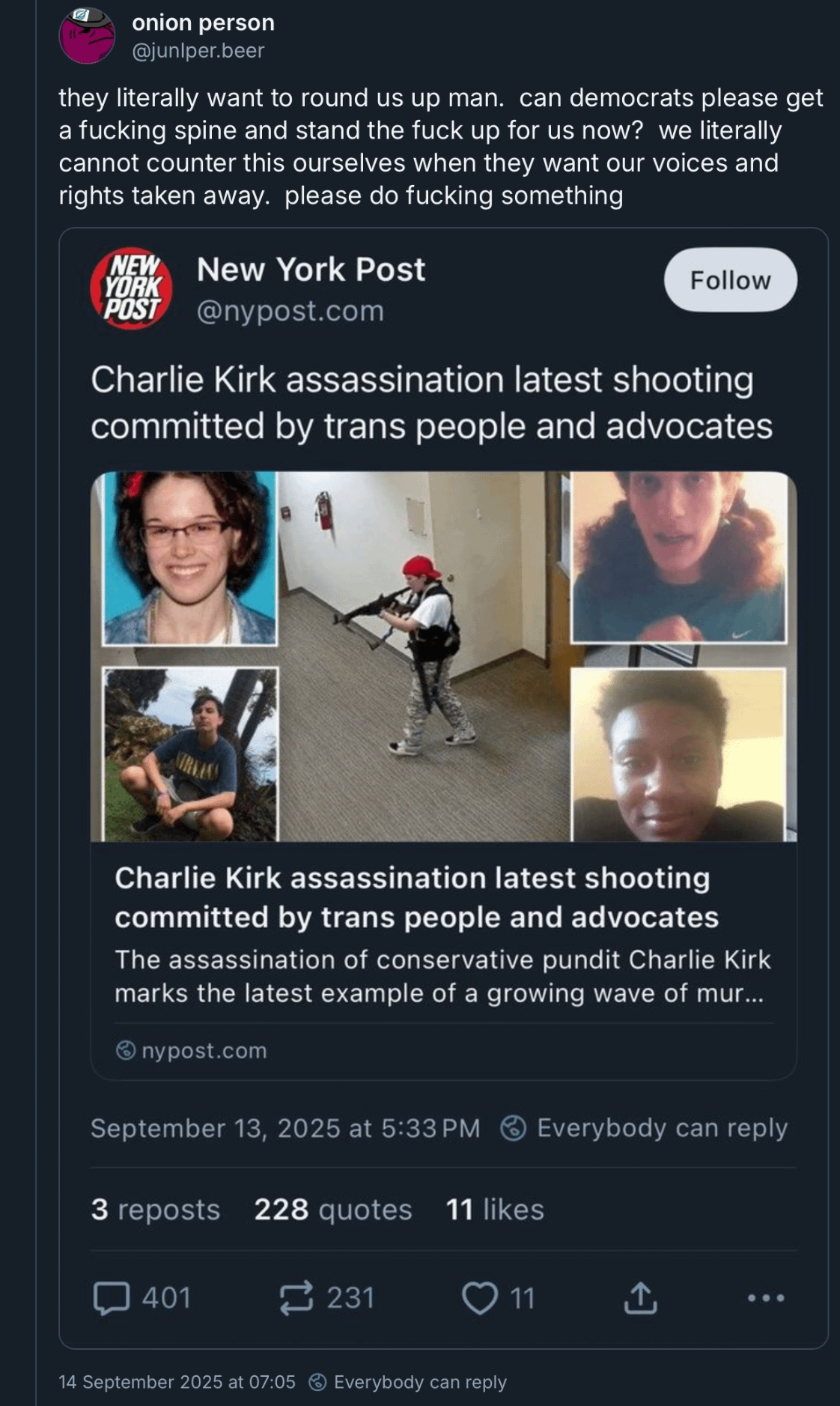Click the globe icon beside nypost.com
This screenshot has height=1406, width=840.
(x=126, y=1050)
